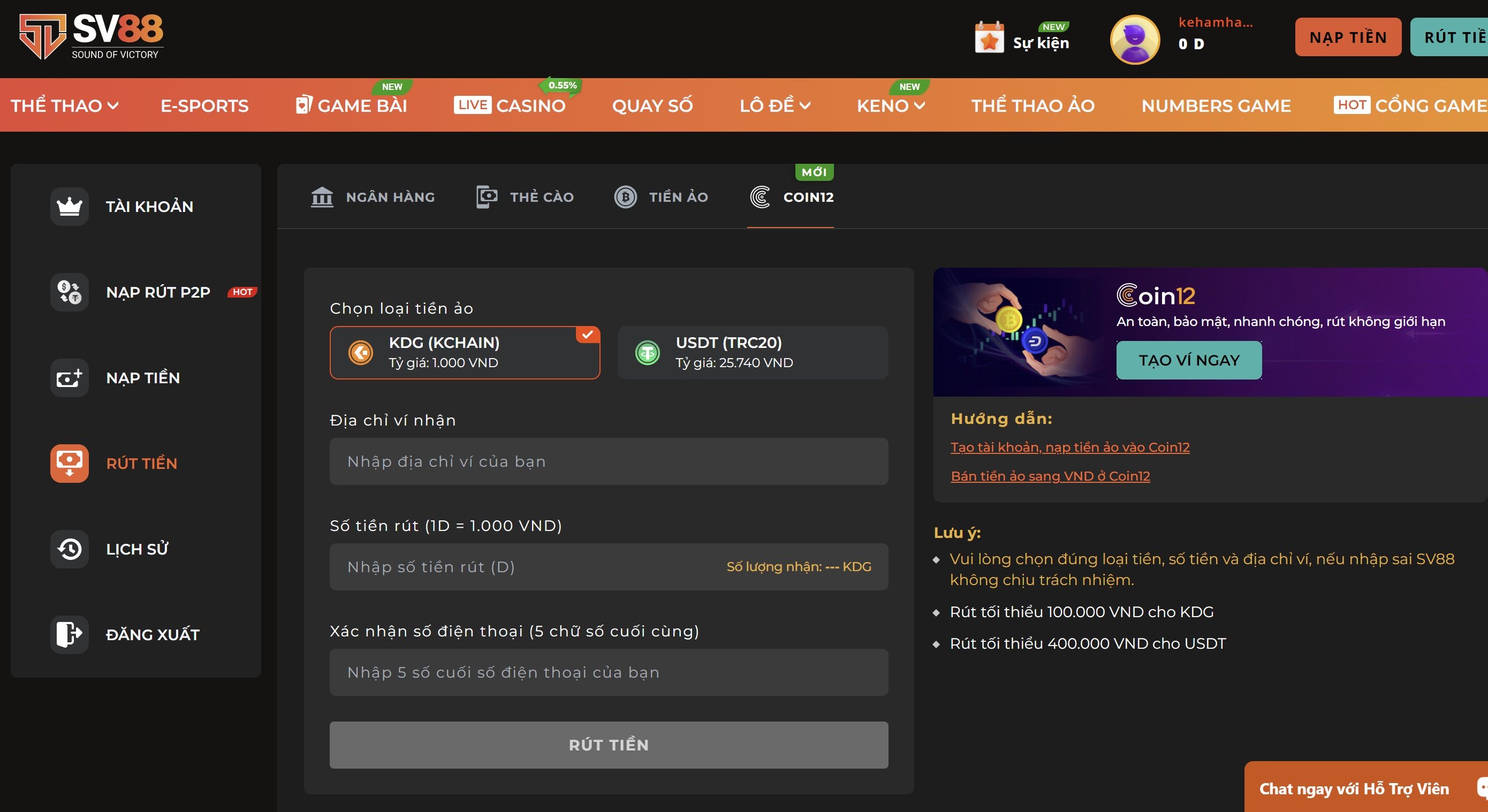Click the Coin12 logo in banner
1488x812 pixels.
click(x=1156, y=295)
